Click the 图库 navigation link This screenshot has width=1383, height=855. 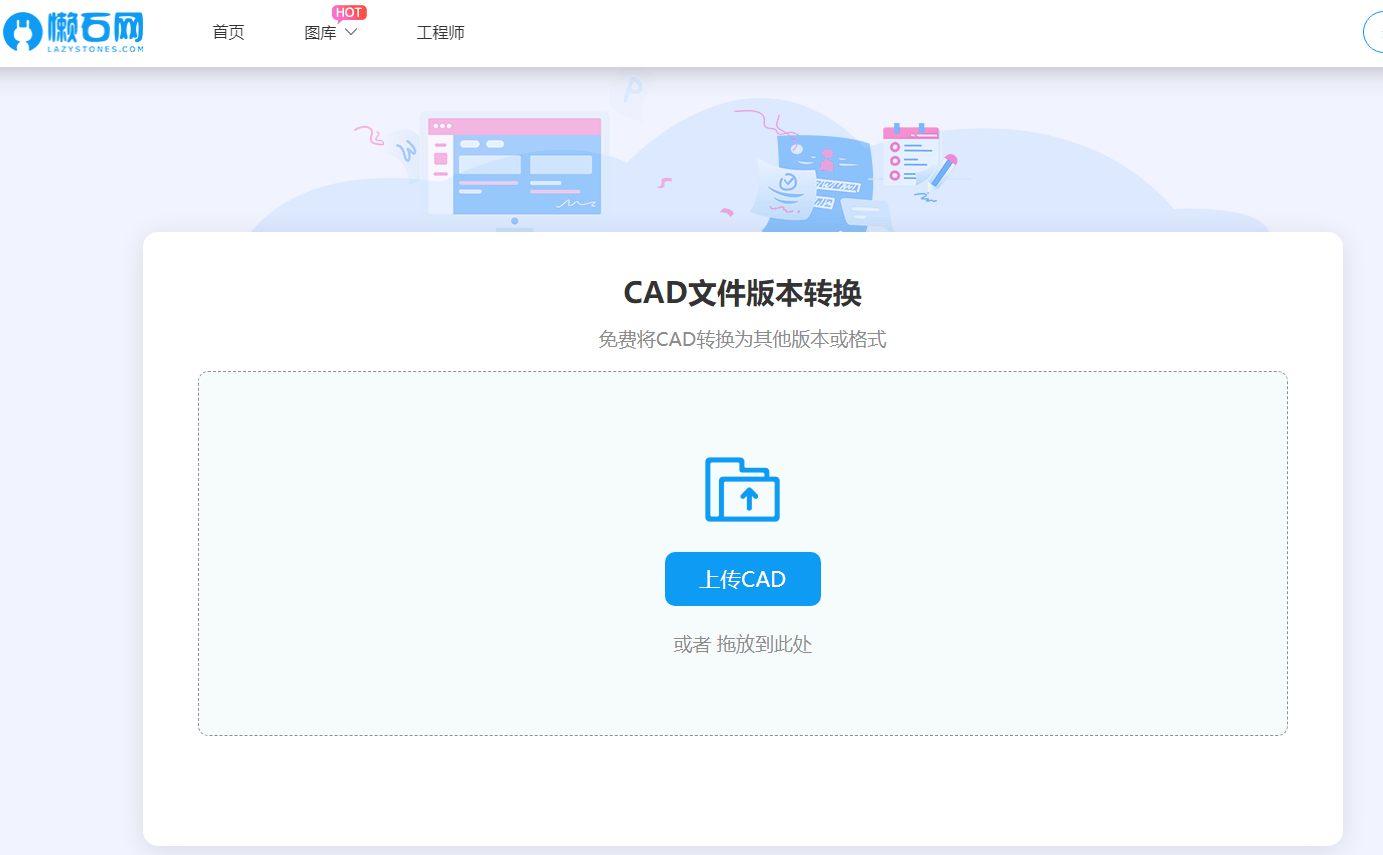coord(322,32)
